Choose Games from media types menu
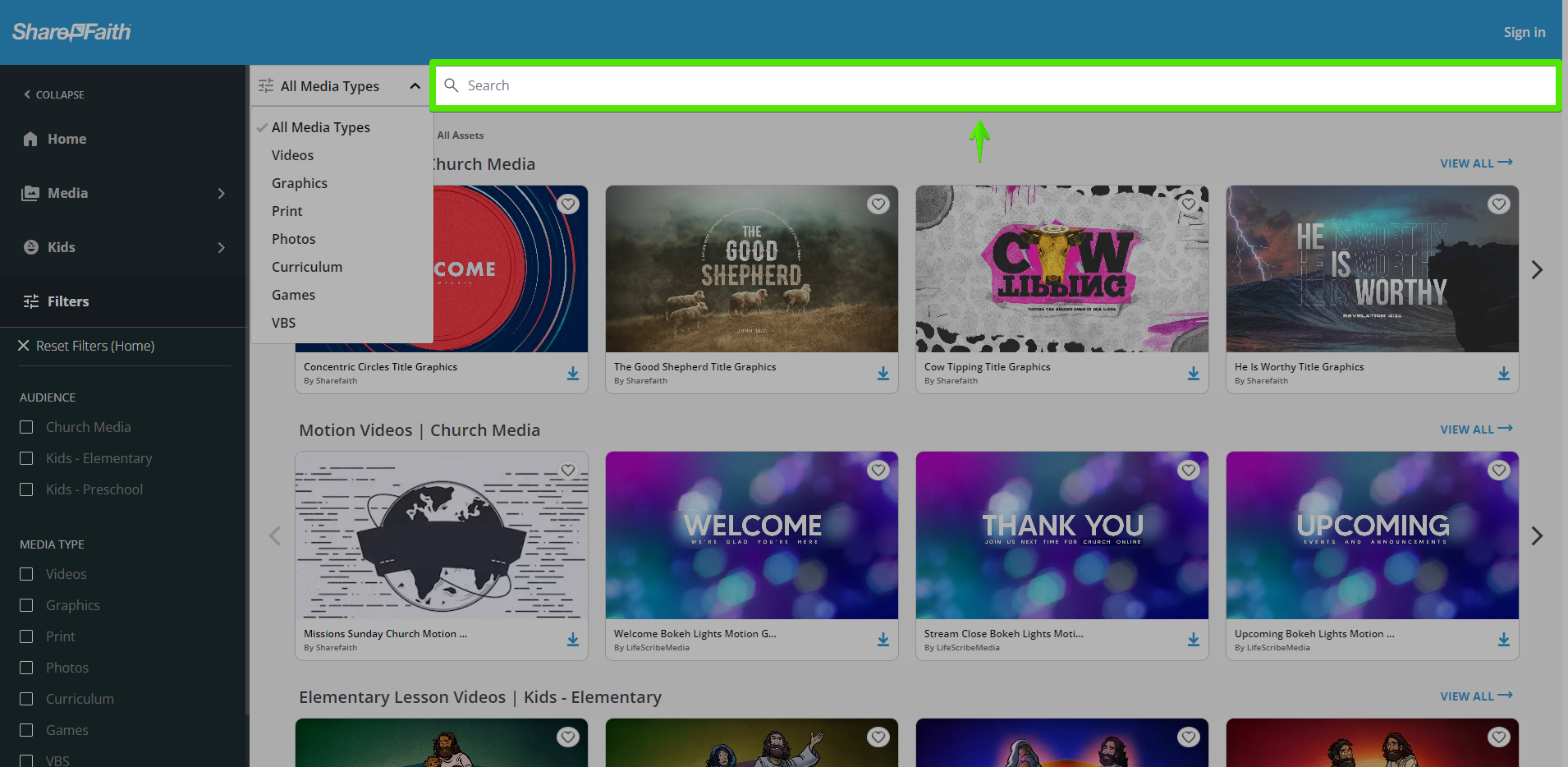Screen dimensions: 1568x767 [x=294, y=295]
